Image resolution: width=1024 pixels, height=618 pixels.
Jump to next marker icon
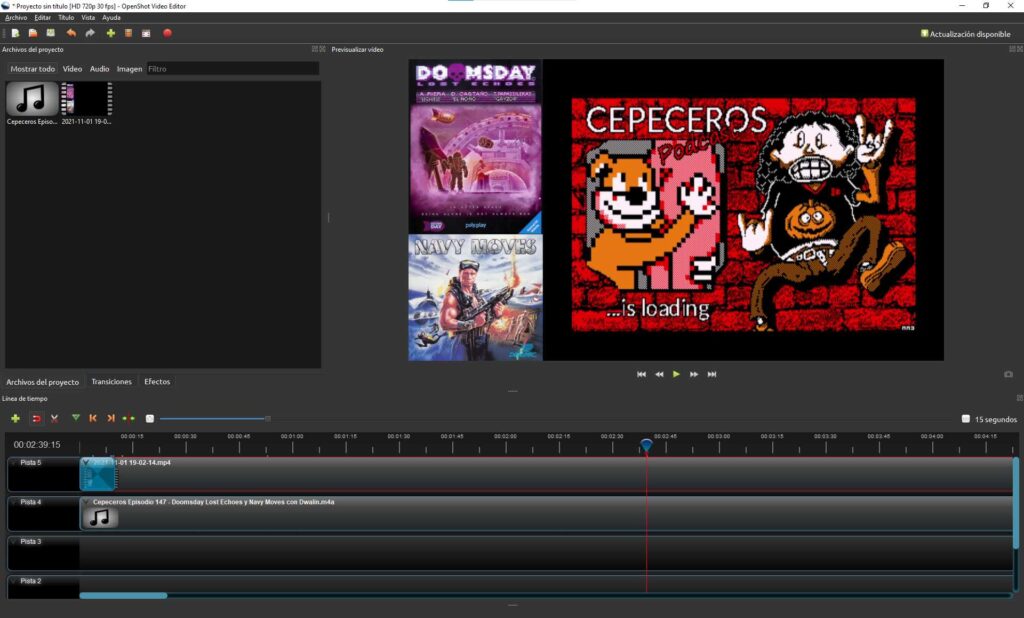click(x=110, y=418)
